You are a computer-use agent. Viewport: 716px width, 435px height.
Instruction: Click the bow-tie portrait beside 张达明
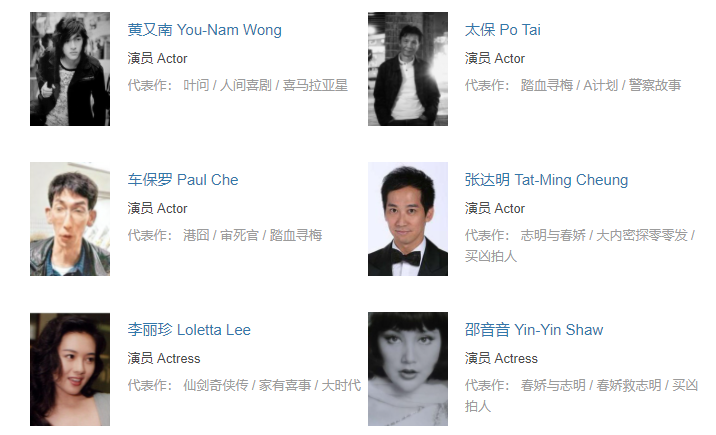tap(408, 219)
